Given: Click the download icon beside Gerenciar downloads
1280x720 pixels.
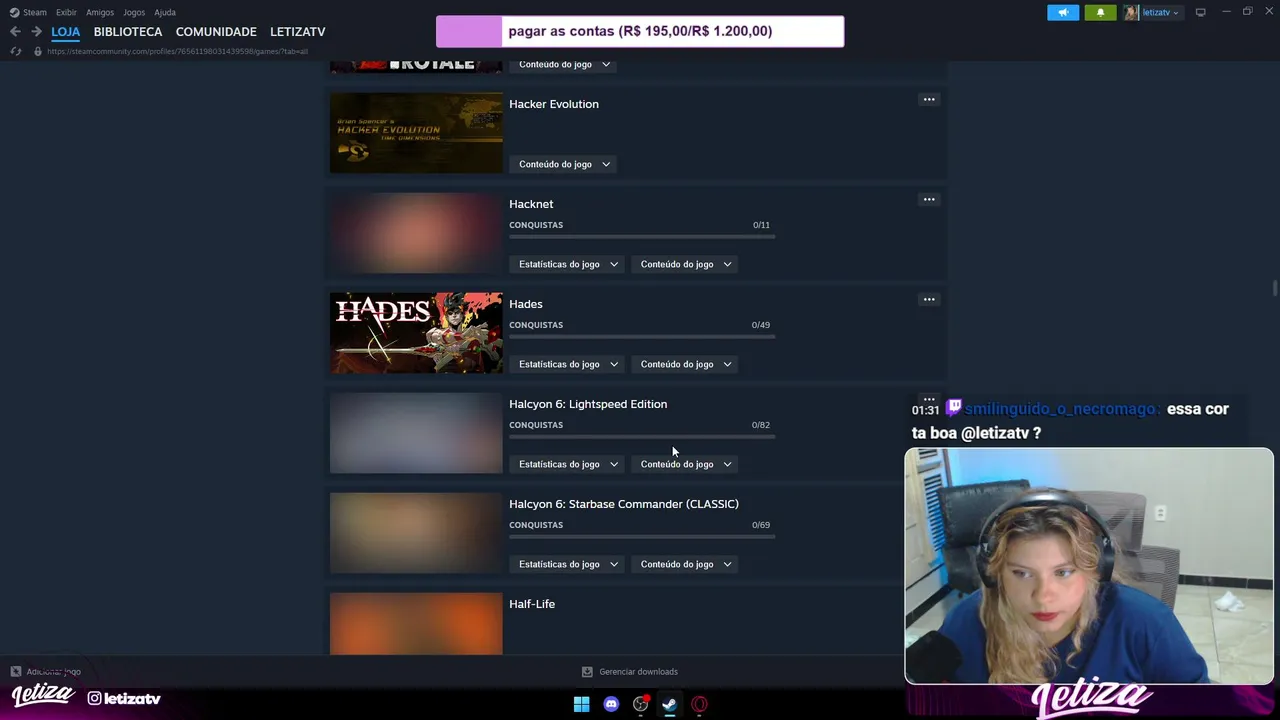Looking at the screenshot, I should pos(587,672).
